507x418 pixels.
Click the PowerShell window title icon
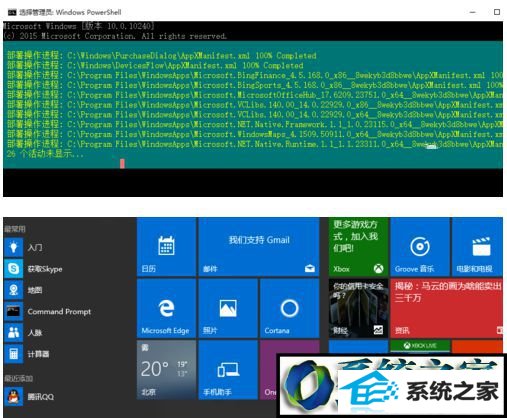12,12
